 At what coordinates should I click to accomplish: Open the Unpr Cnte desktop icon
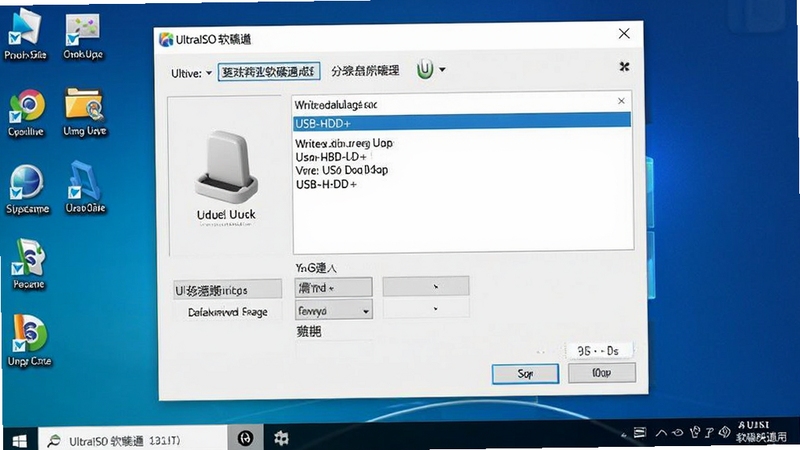pyautogui.click(x=29, y=339)
